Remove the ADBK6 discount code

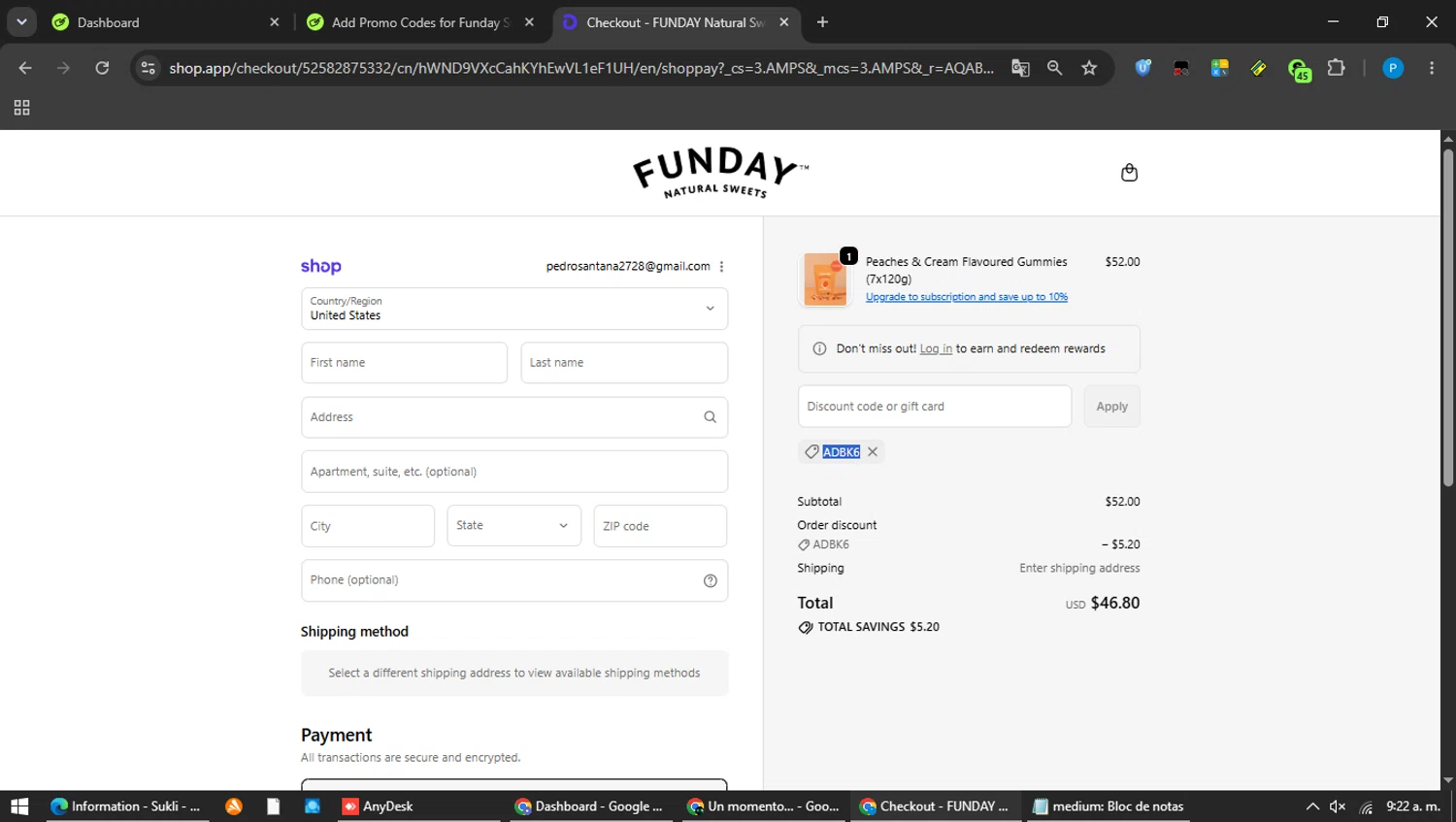(x=873, y=452)
